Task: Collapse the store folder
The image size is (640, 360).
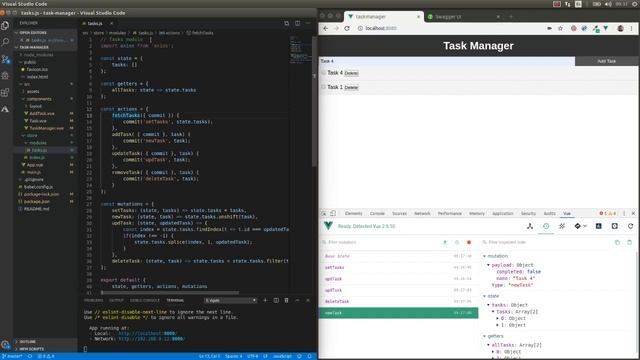Action: 32,136
